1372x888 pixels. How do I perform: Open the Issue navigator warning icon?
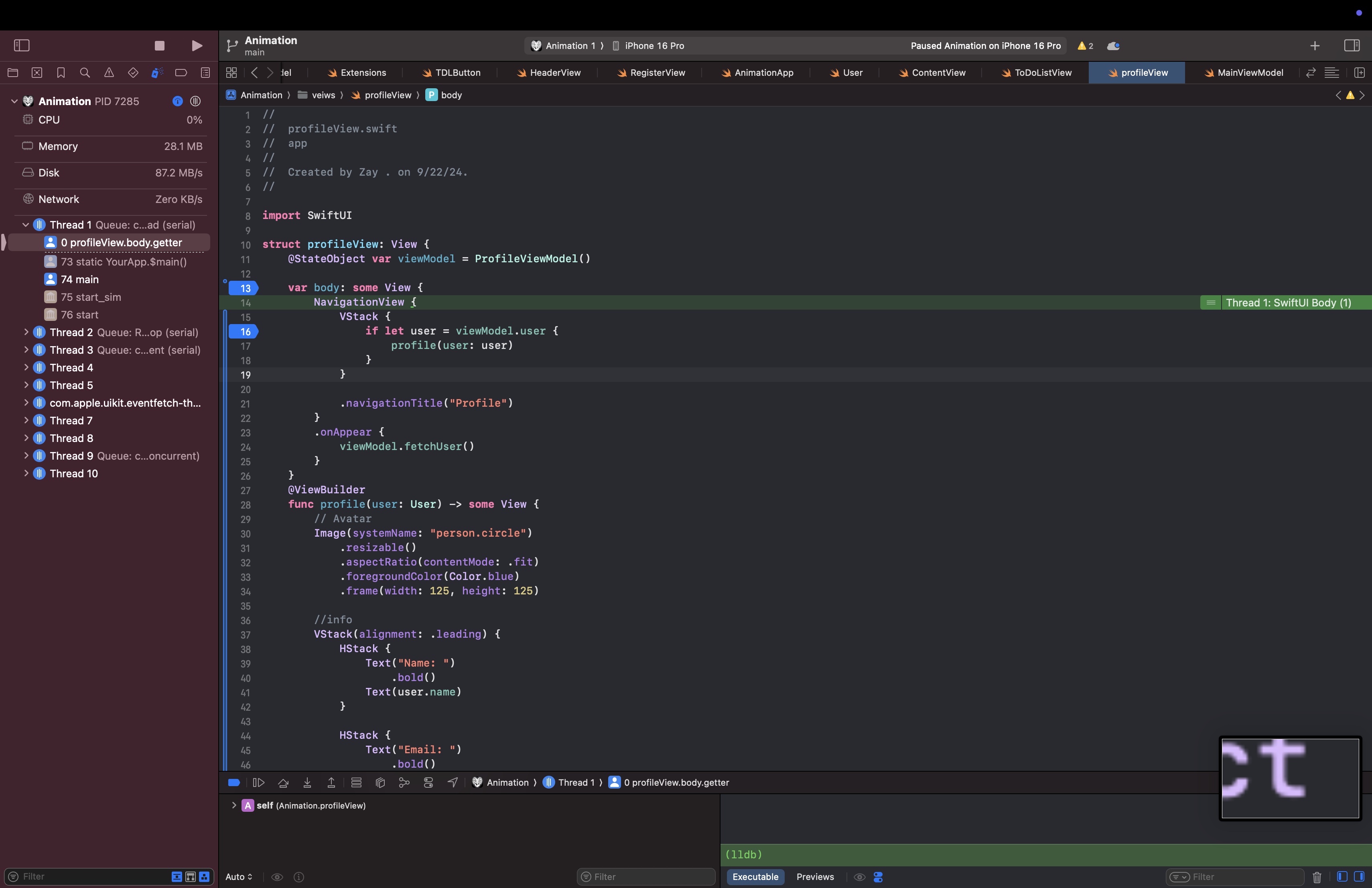pyautogui.click(x=109, y=73)
